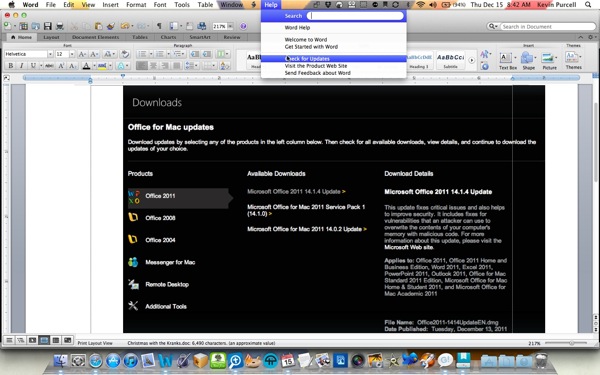This screenshot has height=375, width=600.
Task: Open Safari from the Dock
Action: (95, 360)
